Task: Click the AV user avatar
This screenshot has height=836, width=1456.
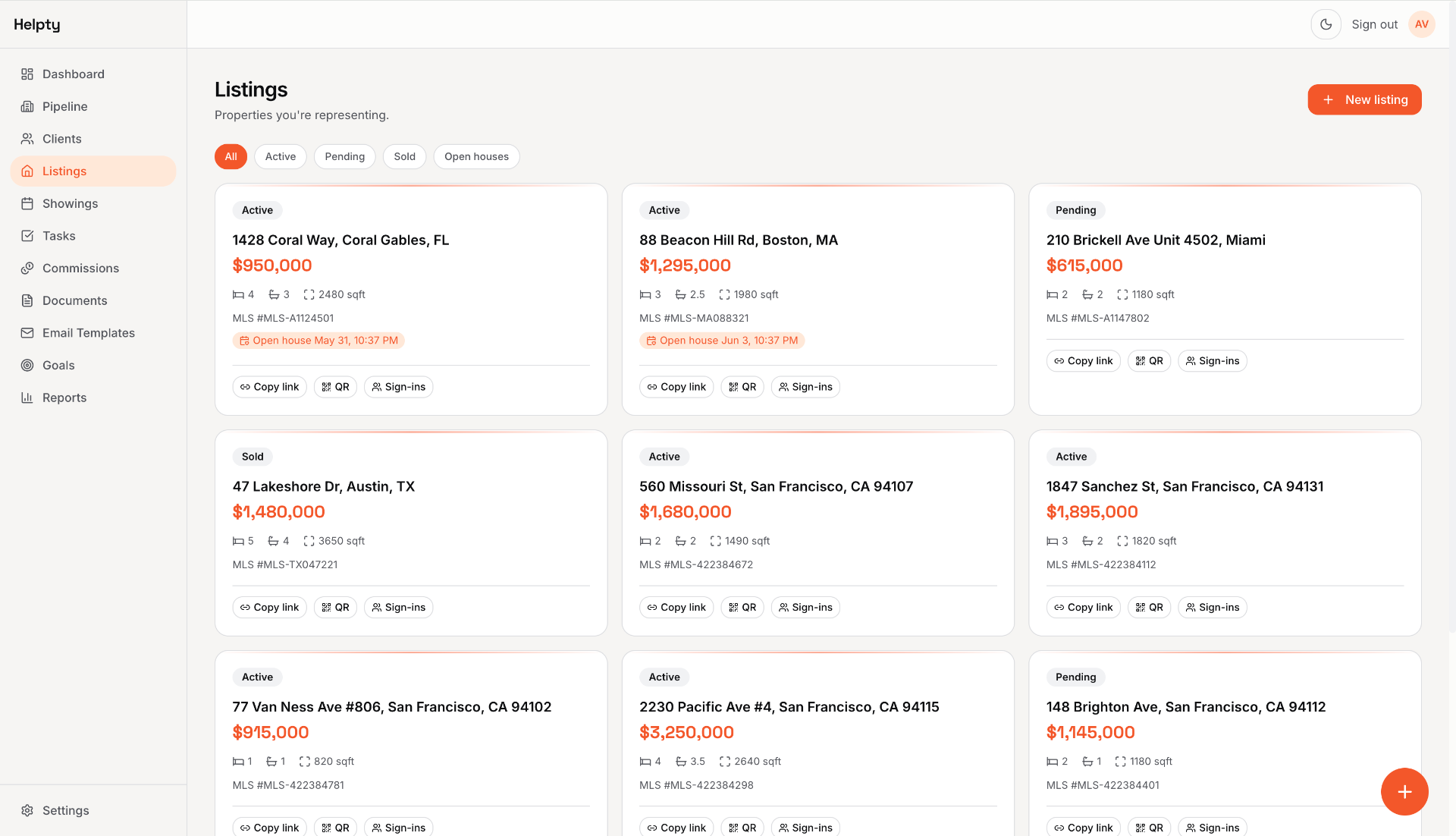Action: (x=1421, y=24)
